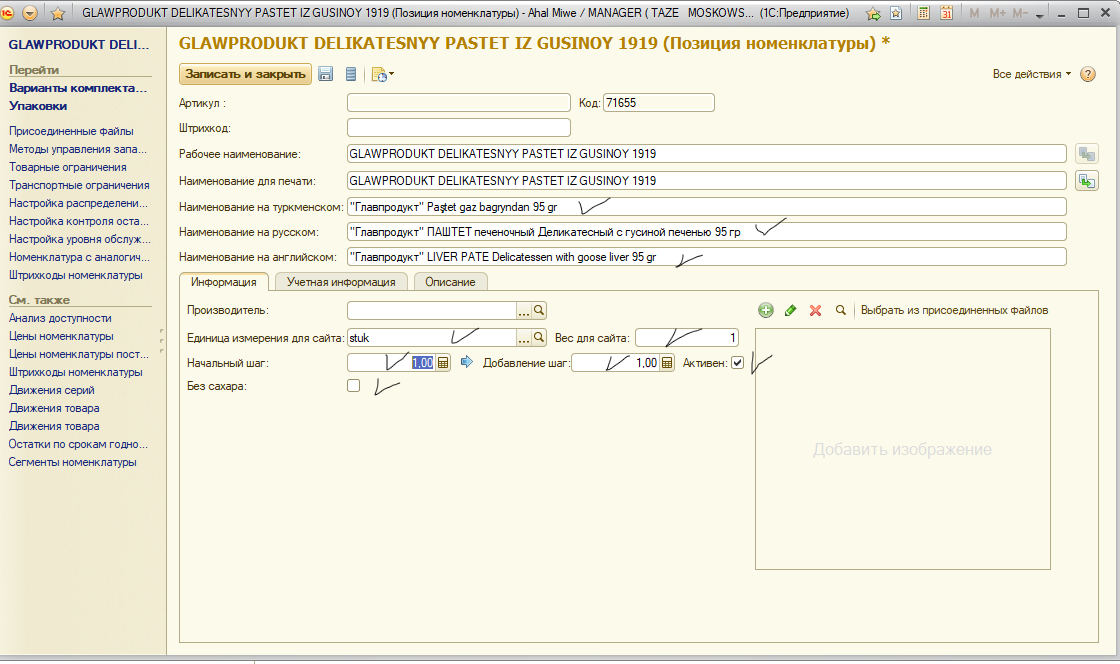This screenshot has height=664, width=1120.
Task: Enable the Без сахара checkbox
Action: [x=353, y=386]
